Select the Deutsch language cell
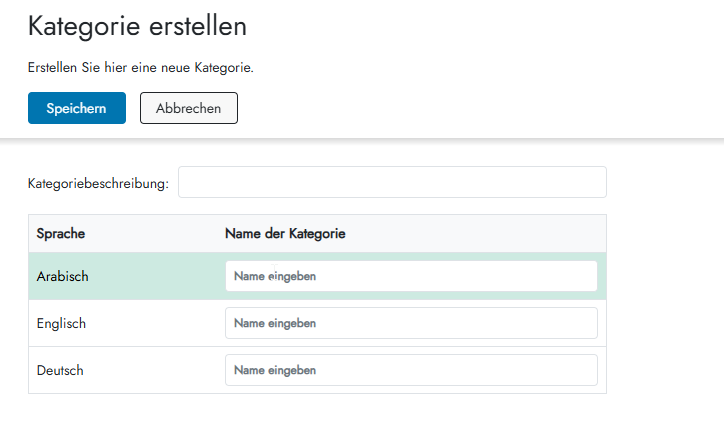The height and width of the screenshot is (436, 724). (60, 370)
